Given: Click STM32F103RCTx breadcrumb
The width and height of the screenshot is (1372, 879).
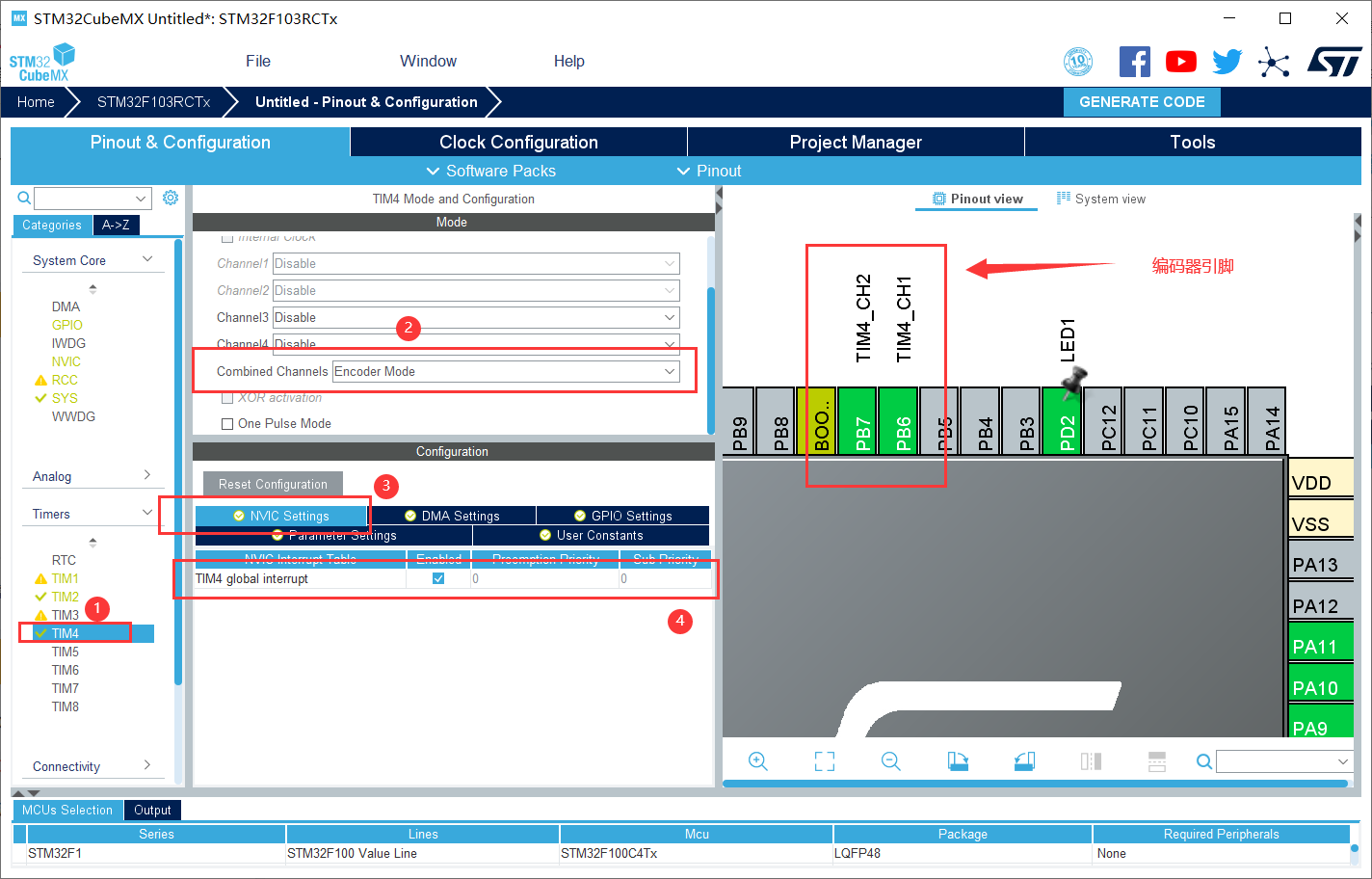Looking at the screenshot, I should click(x=153, y=101).
